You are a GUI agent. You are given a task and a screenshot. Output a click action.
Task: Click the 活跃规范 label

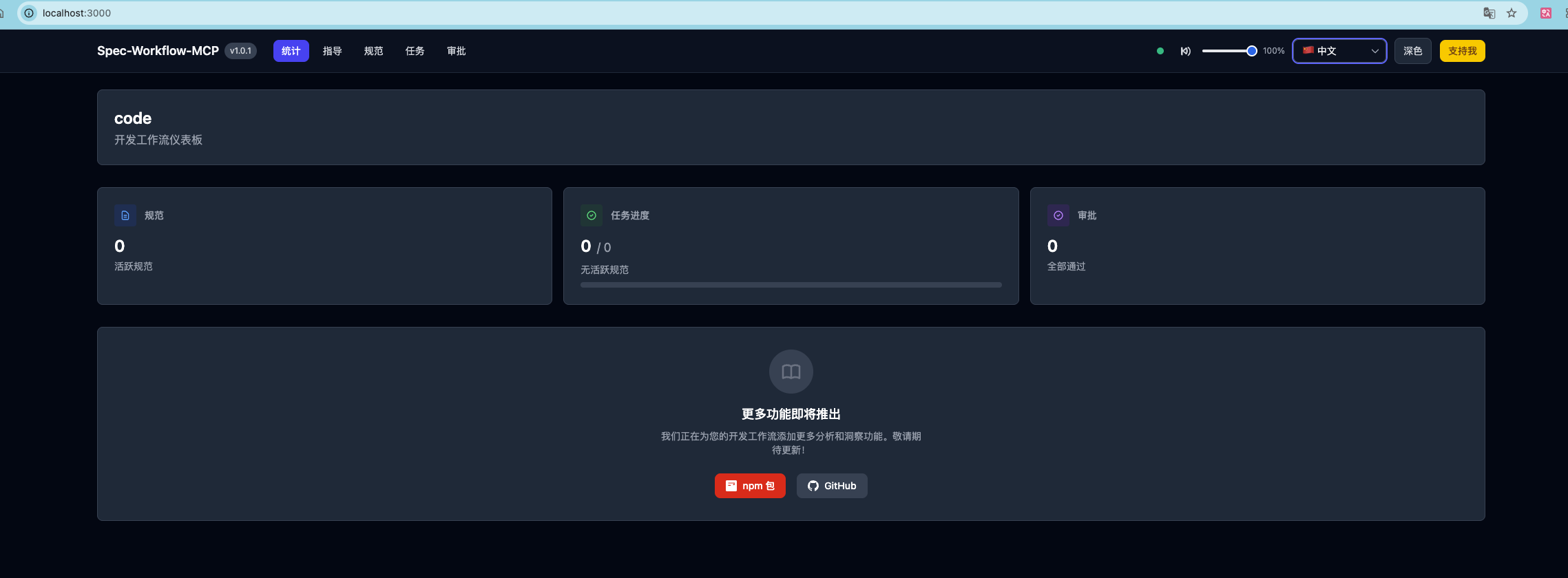pyautogui.click(x=134, y=266)
